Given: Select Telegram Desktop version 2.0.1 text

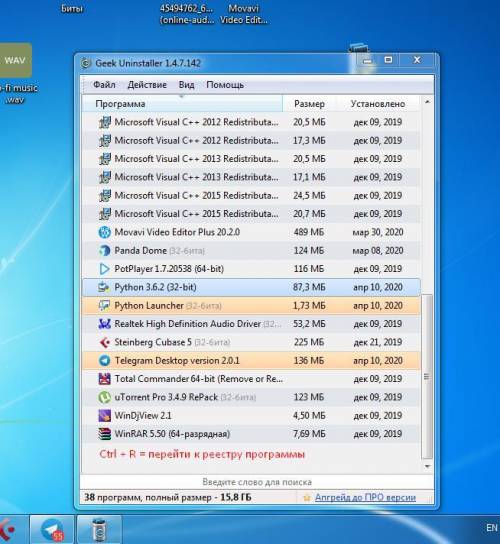Looking at the screenshot, I should click(x=177, y=360).
